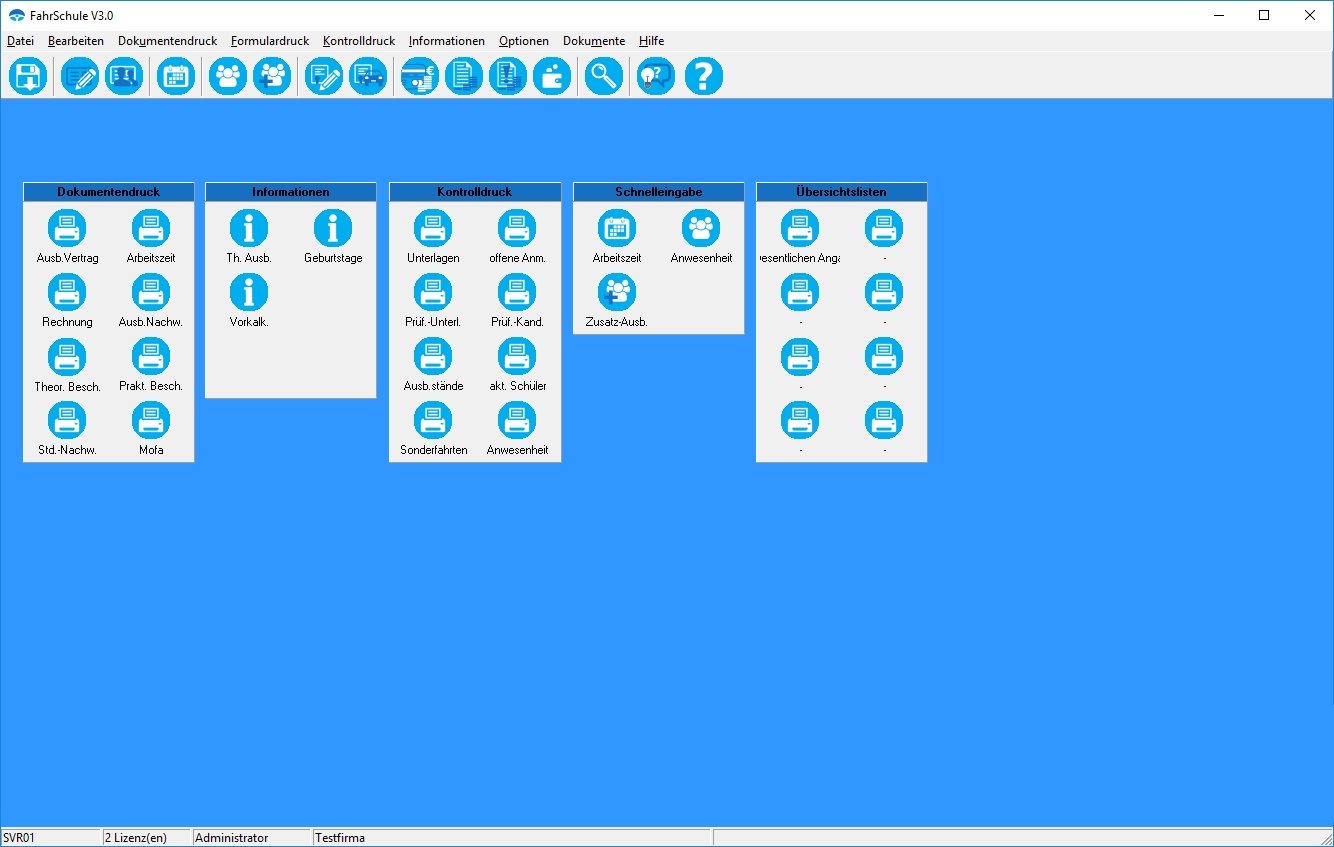Click the group-with-plus toolbar icon
Image resolution: width=1334 pixels, height=847 pixels.
[272, 76]
